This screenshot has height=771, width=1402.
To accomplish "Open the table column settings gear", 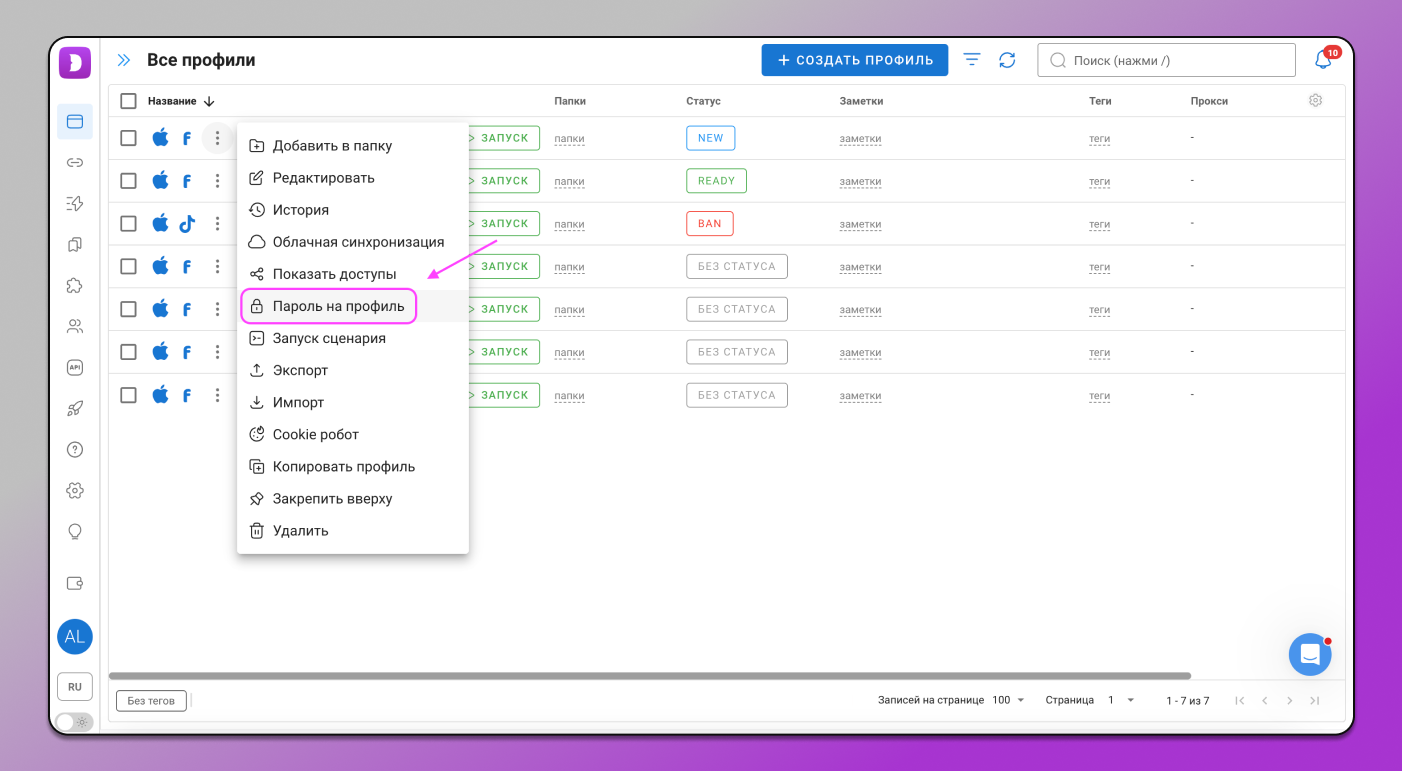I will tap(1315, 100).
